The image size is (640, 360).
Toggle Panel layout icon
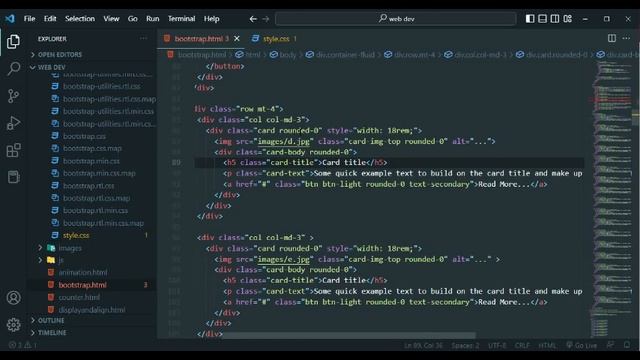[x=542, y=19]
